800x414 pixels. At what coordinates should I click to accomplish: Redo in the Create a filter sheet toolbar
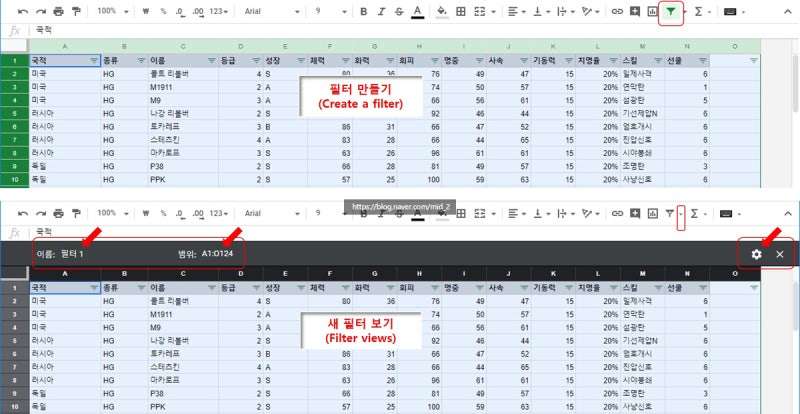(41, 11)
